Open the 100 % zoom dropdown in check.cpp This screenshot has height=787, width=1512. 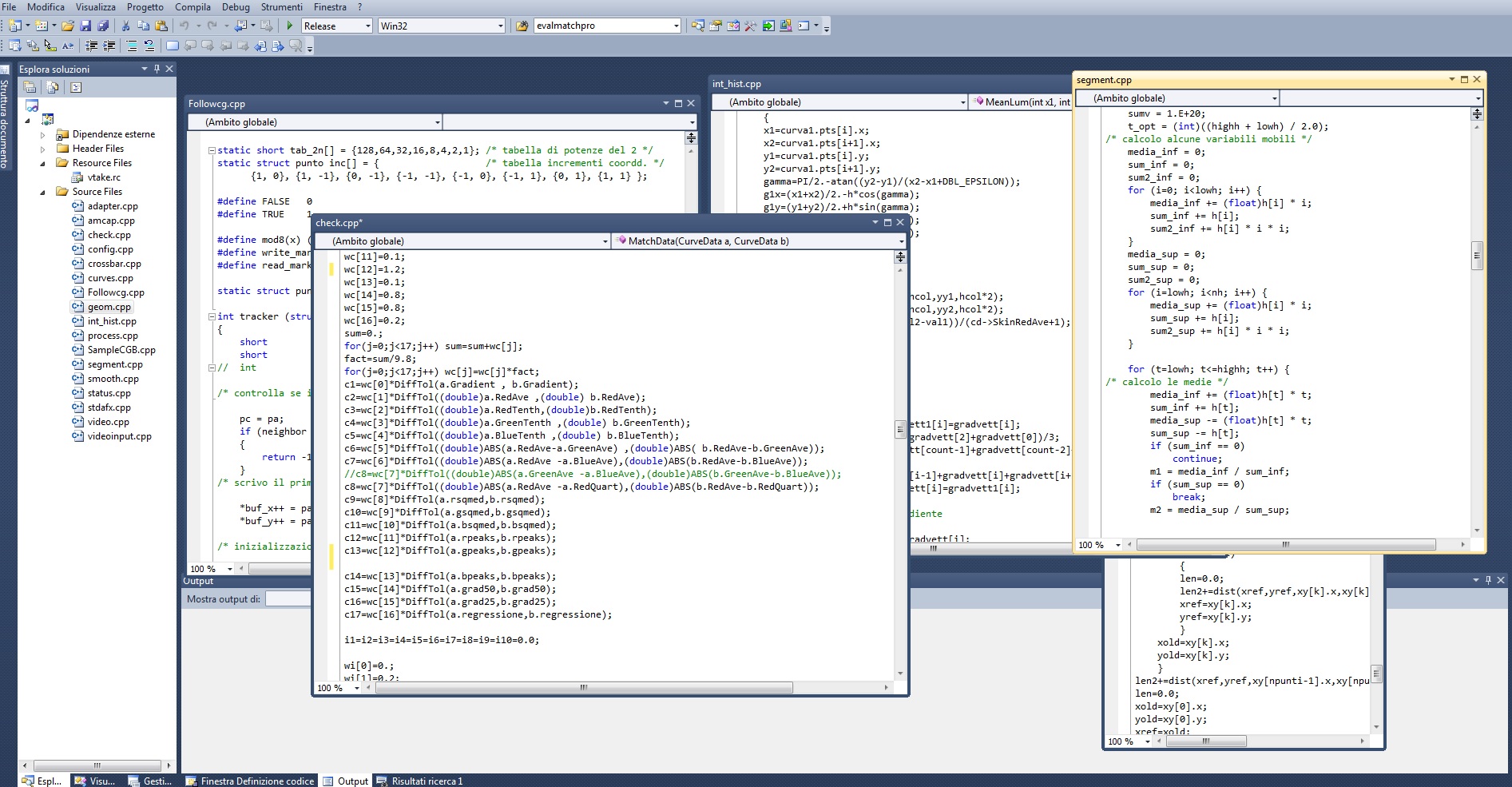point(356,688)
